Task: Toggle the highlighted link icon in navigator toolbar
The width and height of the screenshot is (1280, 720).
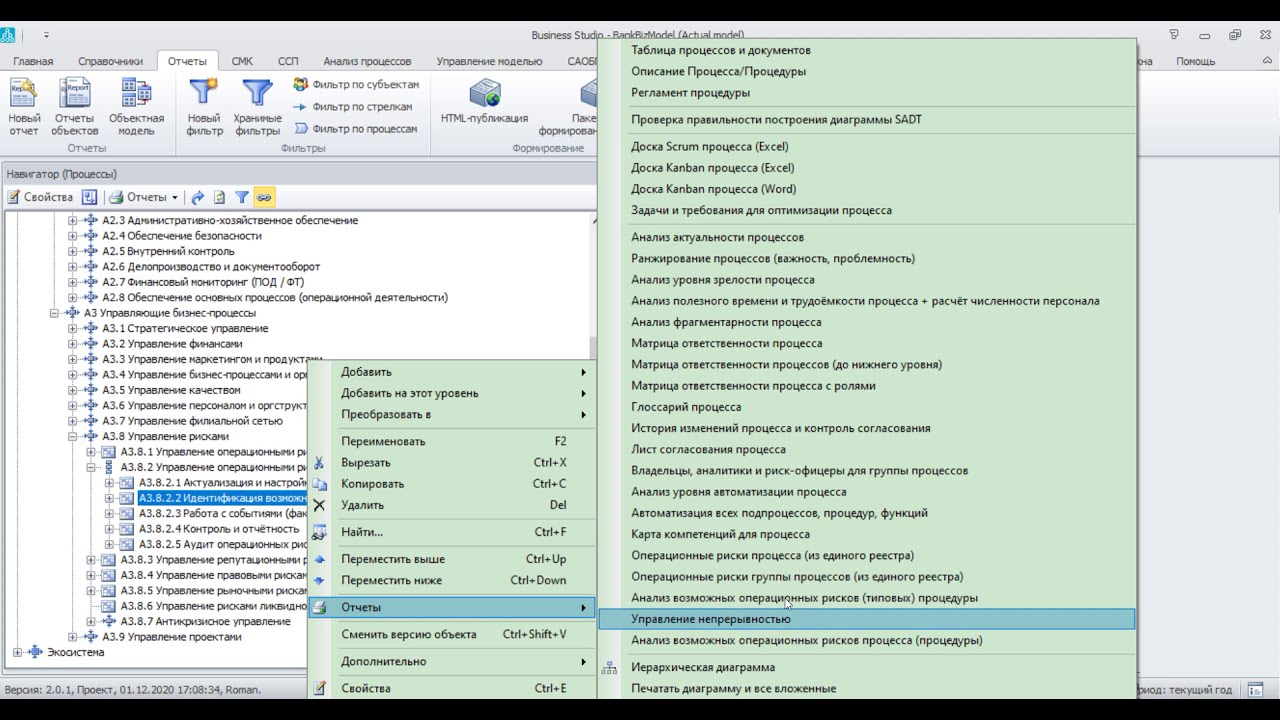Action: point(264,197)
